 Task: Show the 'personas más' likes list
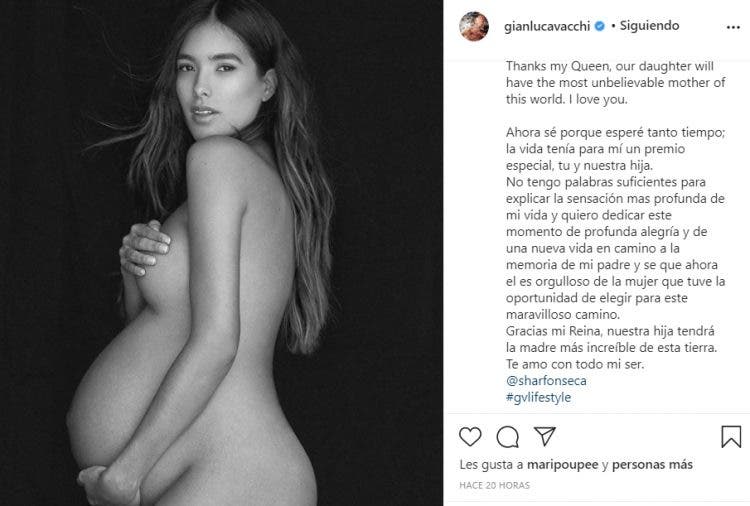click(x=652, y=464)
